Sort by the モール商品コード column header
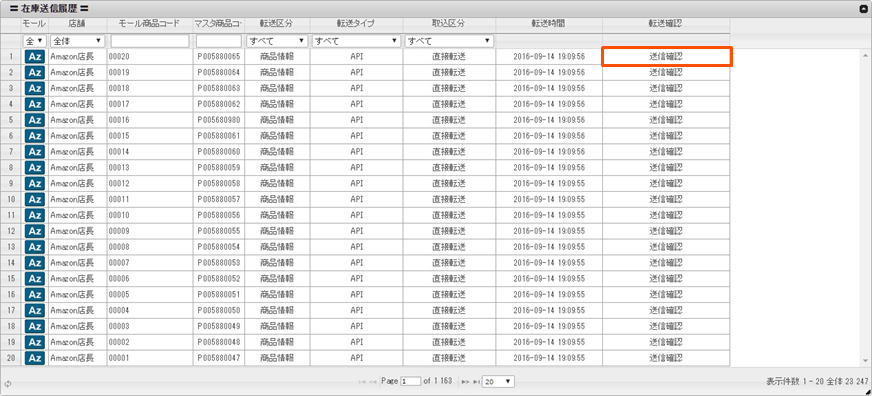This screenshot has height=396, width=872. pos(150,24)
